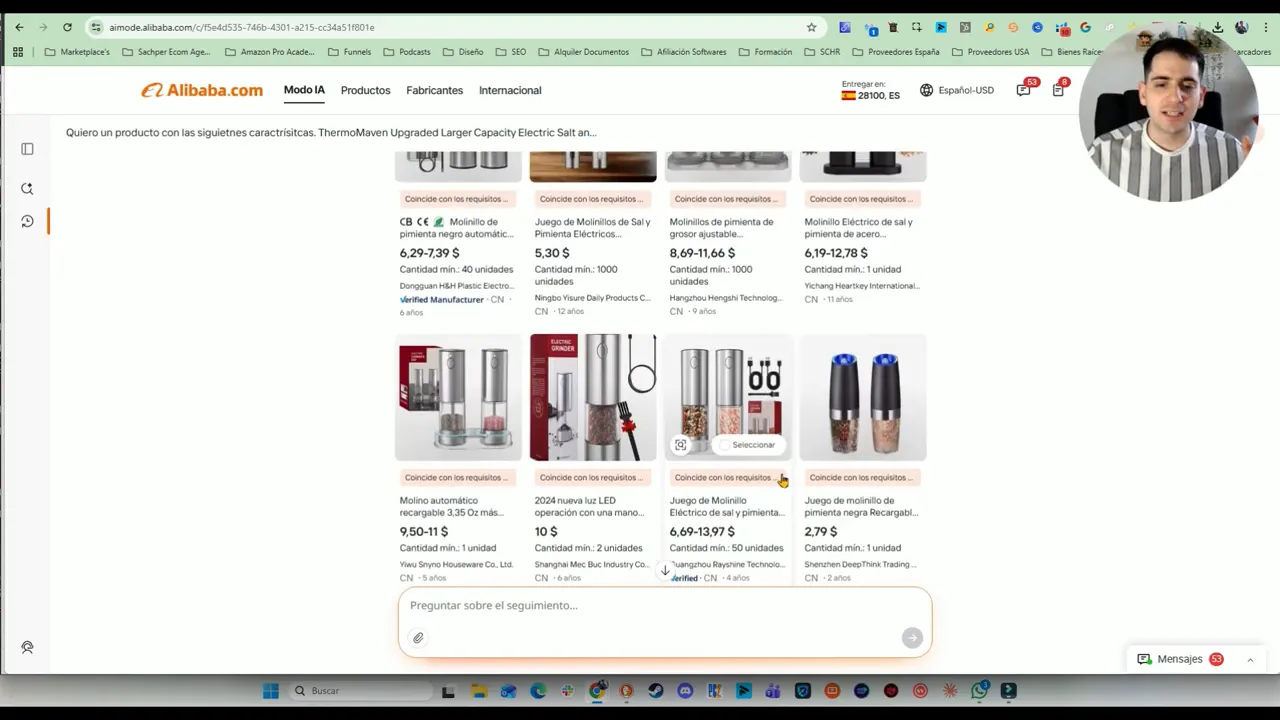Click the conversation title Quiero un producto con...
Screen dimensions: 1280x720
(331, 132)
